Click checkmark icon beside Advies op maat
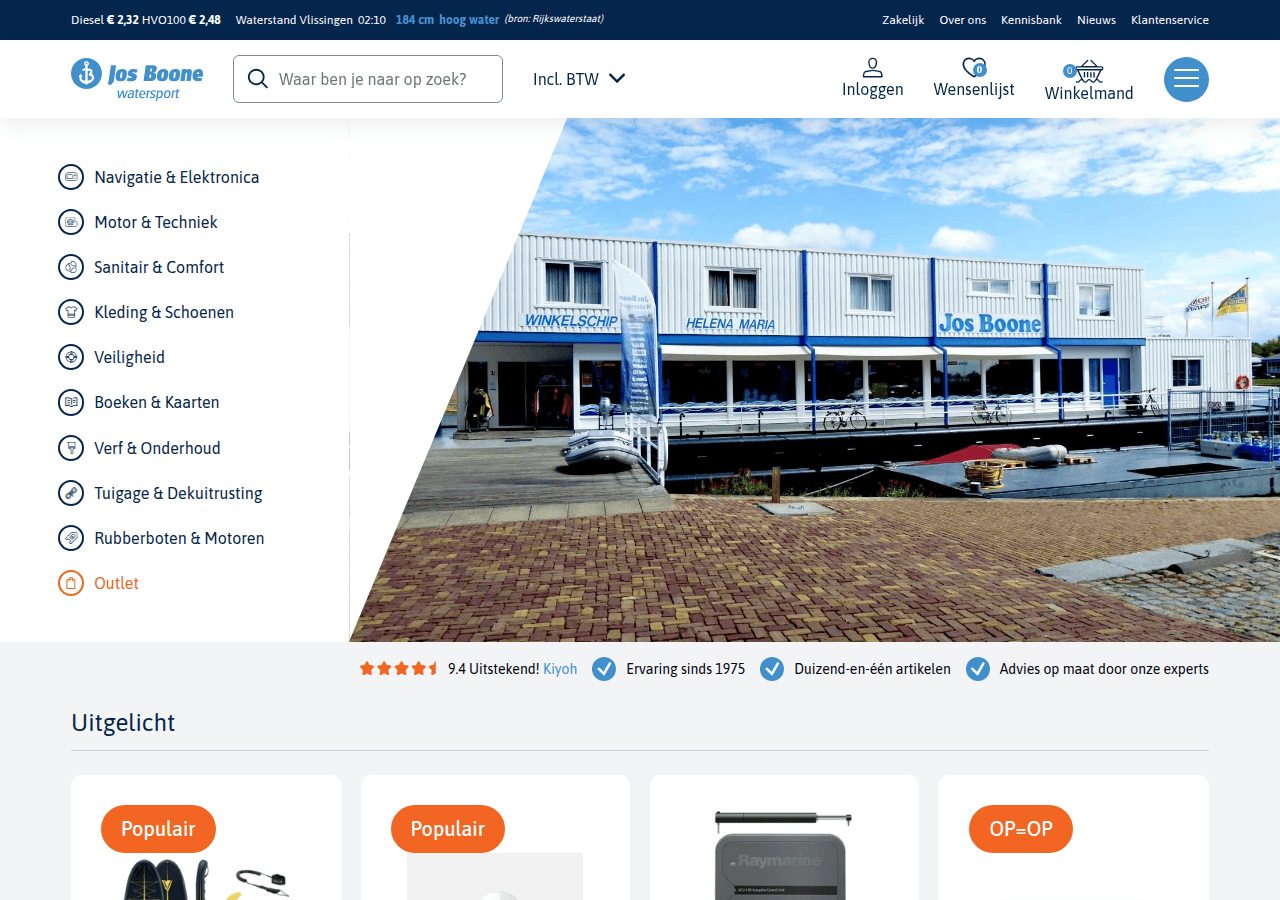The image size is (1280, 900). point(978,669)
